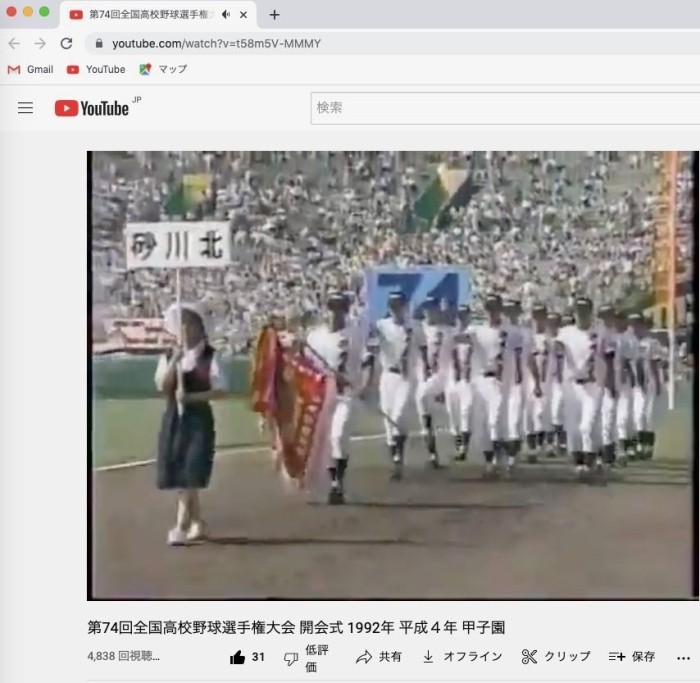Open the YouTube bookmark in bookmarks bar

[96, 69]
